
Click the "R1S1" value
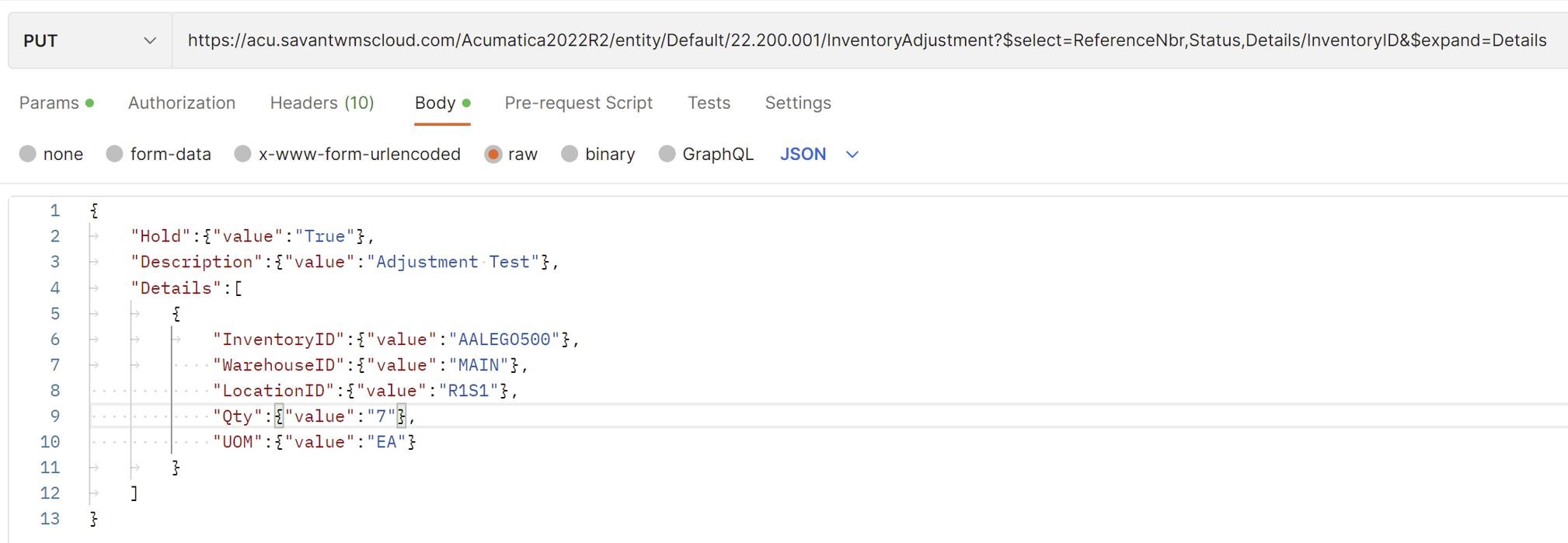[x=469, y=391]
